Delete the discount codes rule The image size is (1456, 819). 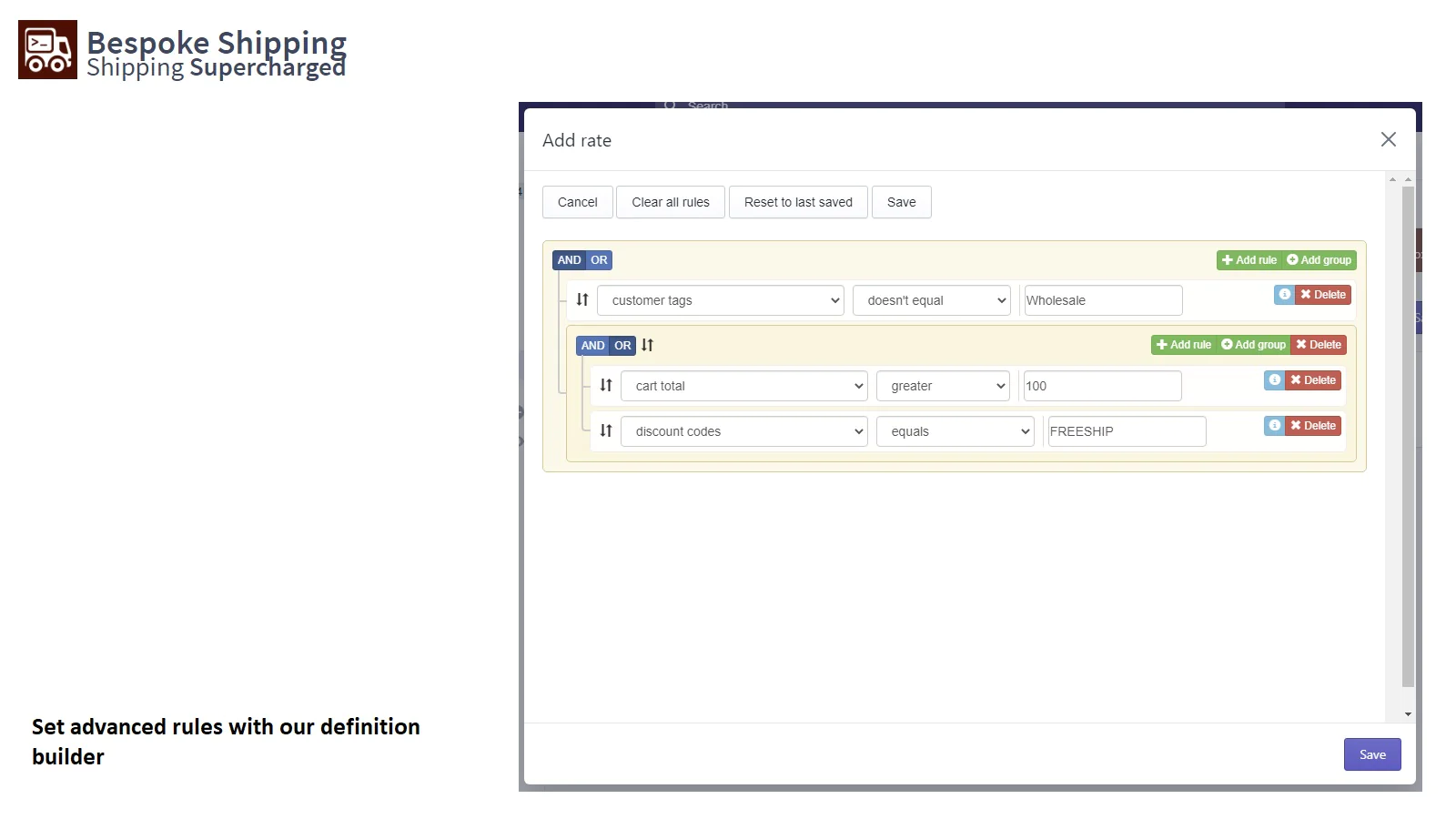1313,426
